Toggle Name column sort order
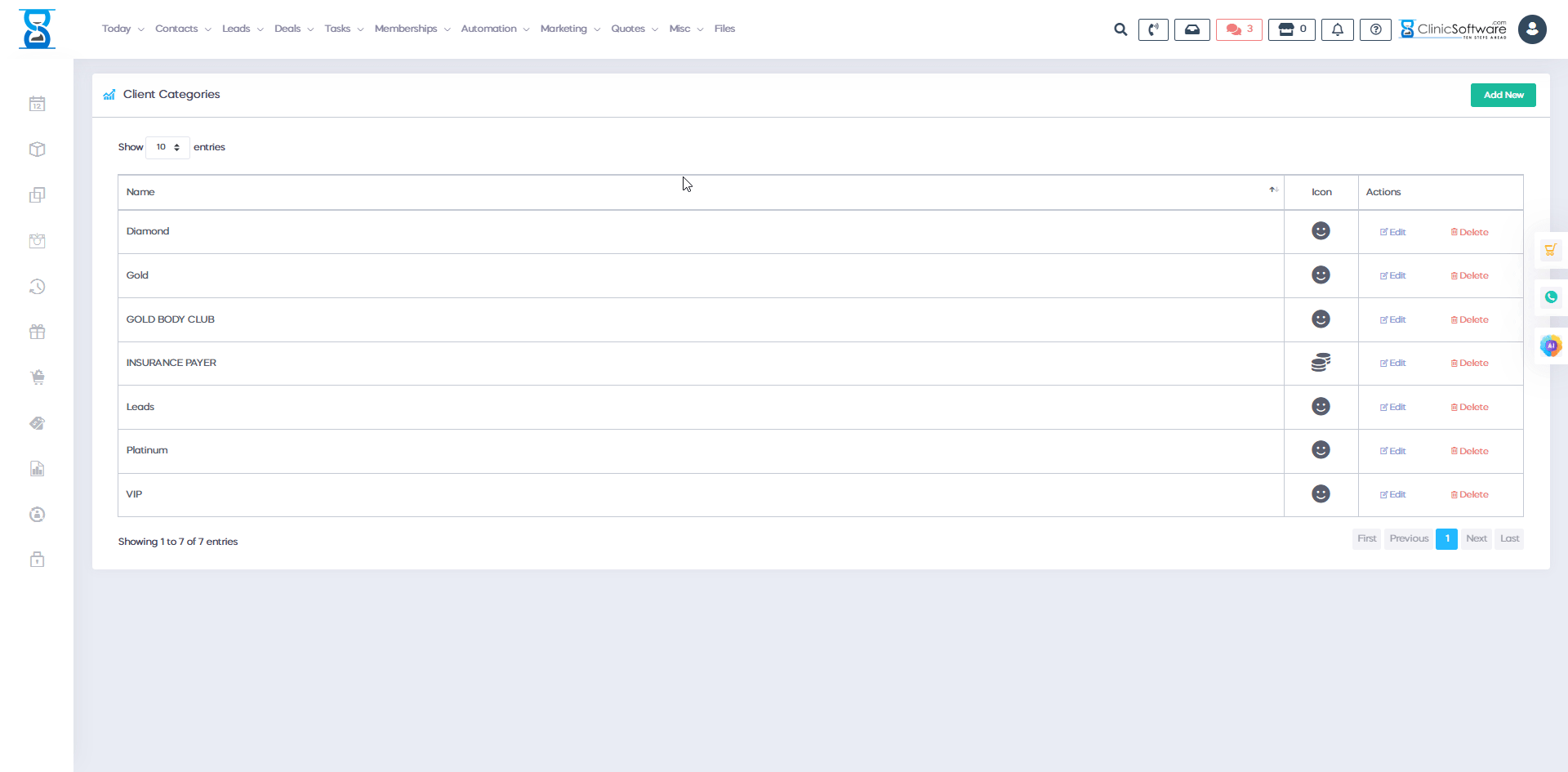The width and height of the screenshot is (1568, 772). point(1272,190)
